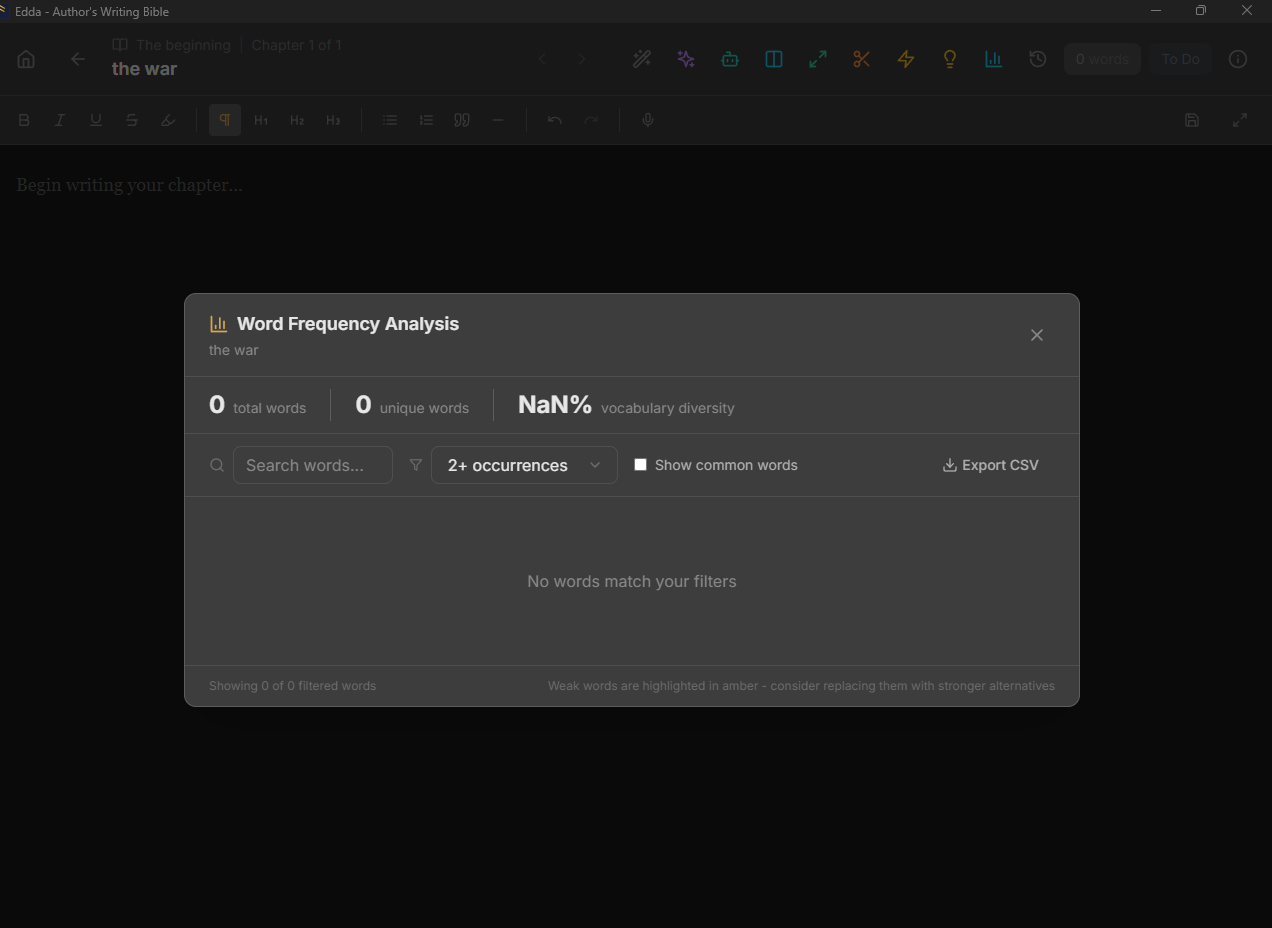Click the lightning quick-action icon

click(905, 59)
